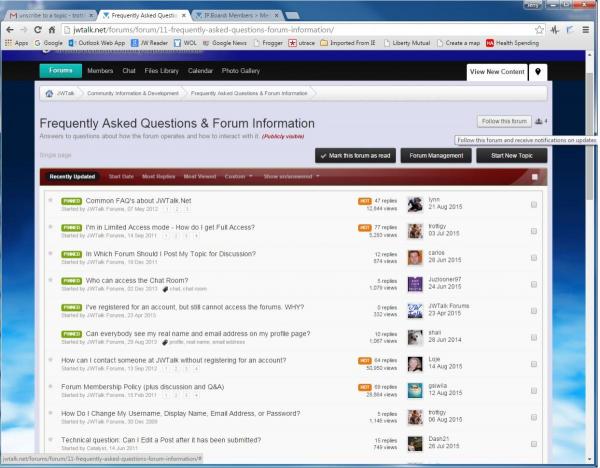Tick the checkbox for Common FAQ's about JWTalk.Net
The height and width of the screenshot is (468, 600).
click(x=534, y=204)
